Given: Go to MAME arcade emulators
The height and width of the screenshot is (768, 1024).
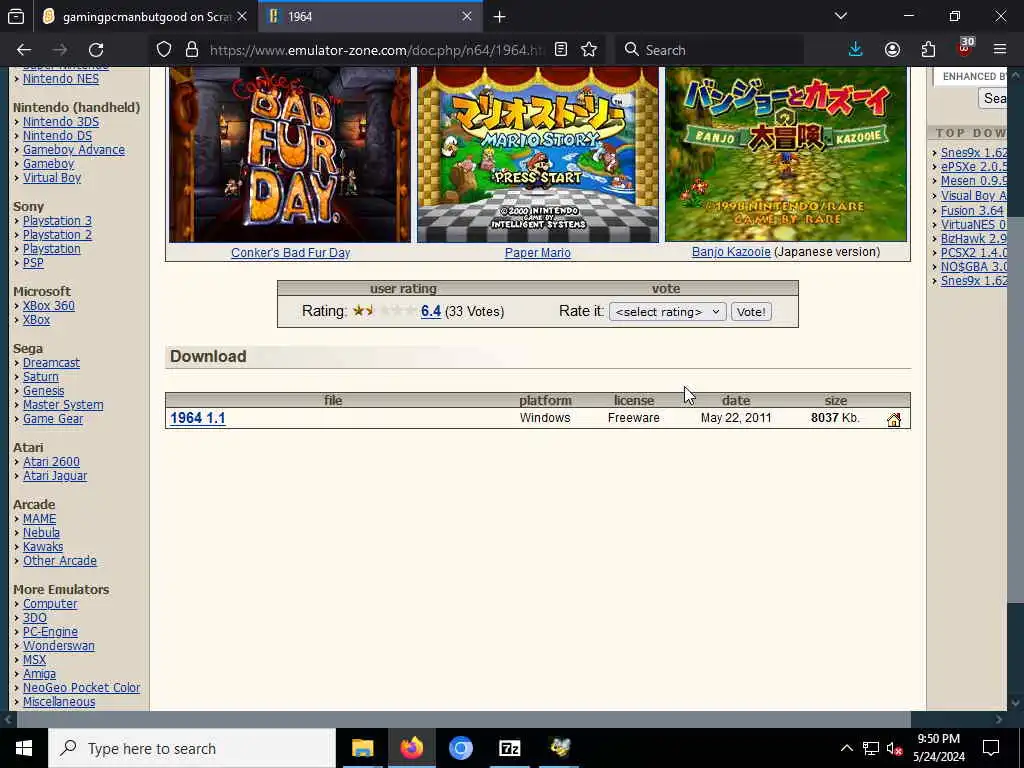Looking at the screenshot, I should 39,519.
